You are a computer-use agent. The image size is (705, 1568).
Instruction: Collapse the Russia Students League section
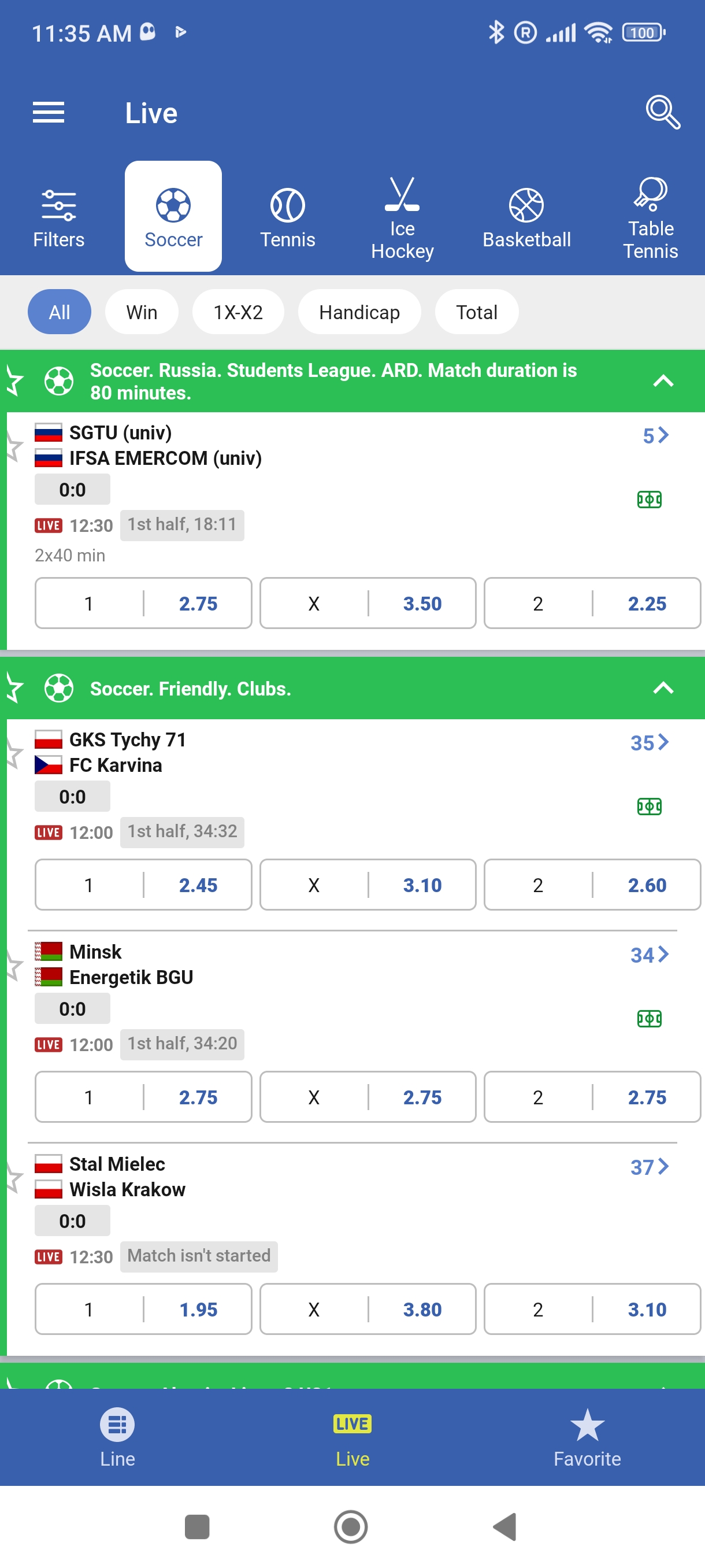coord(662,381)
